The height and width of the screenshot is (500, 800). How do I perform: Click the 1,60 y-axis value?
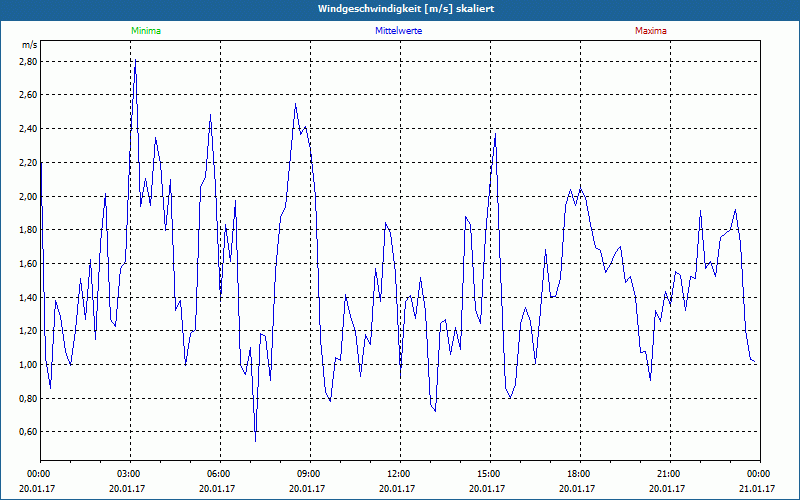(29, 264)
